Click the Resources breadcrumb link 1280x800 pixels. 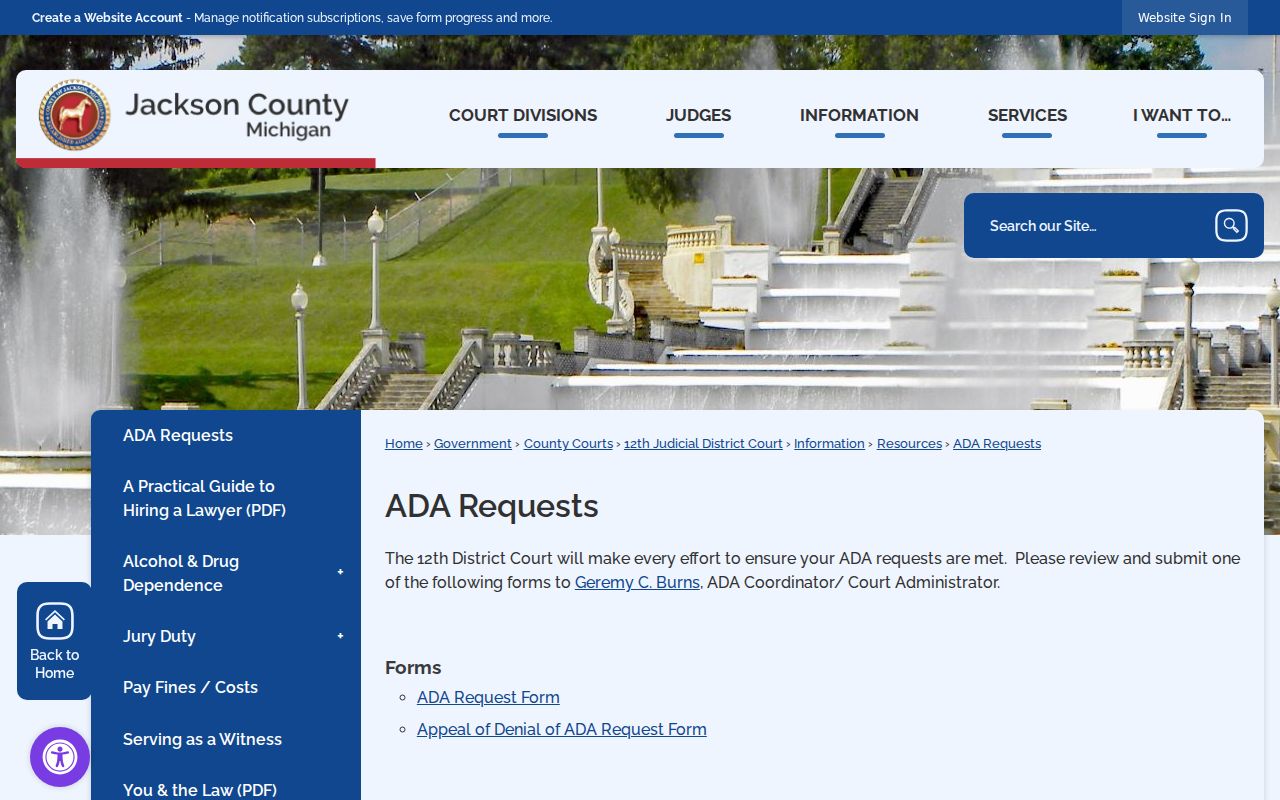909,444
